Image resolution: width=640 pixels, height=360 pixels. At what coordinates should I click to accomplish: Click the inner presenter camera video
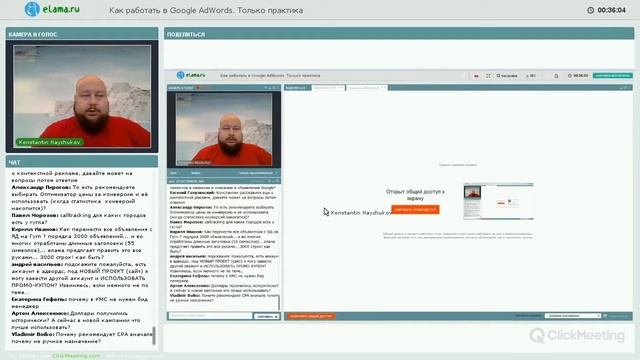click(224, 129)
